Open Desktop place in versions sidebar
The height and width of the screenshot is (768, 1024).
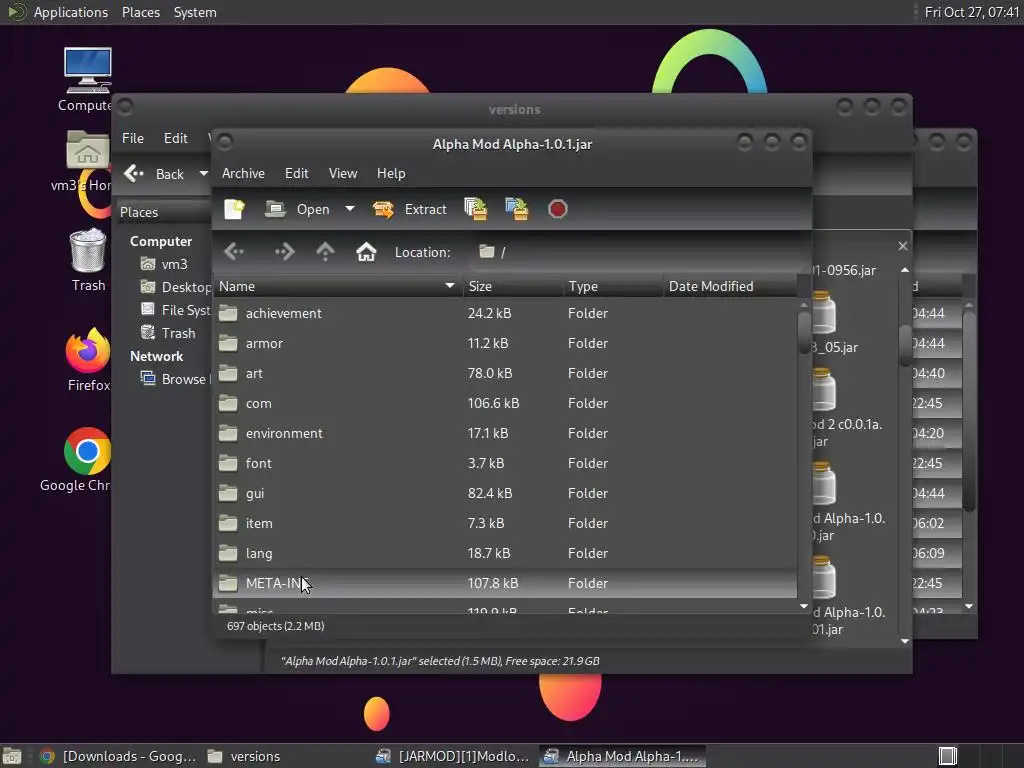pos(175,287)
